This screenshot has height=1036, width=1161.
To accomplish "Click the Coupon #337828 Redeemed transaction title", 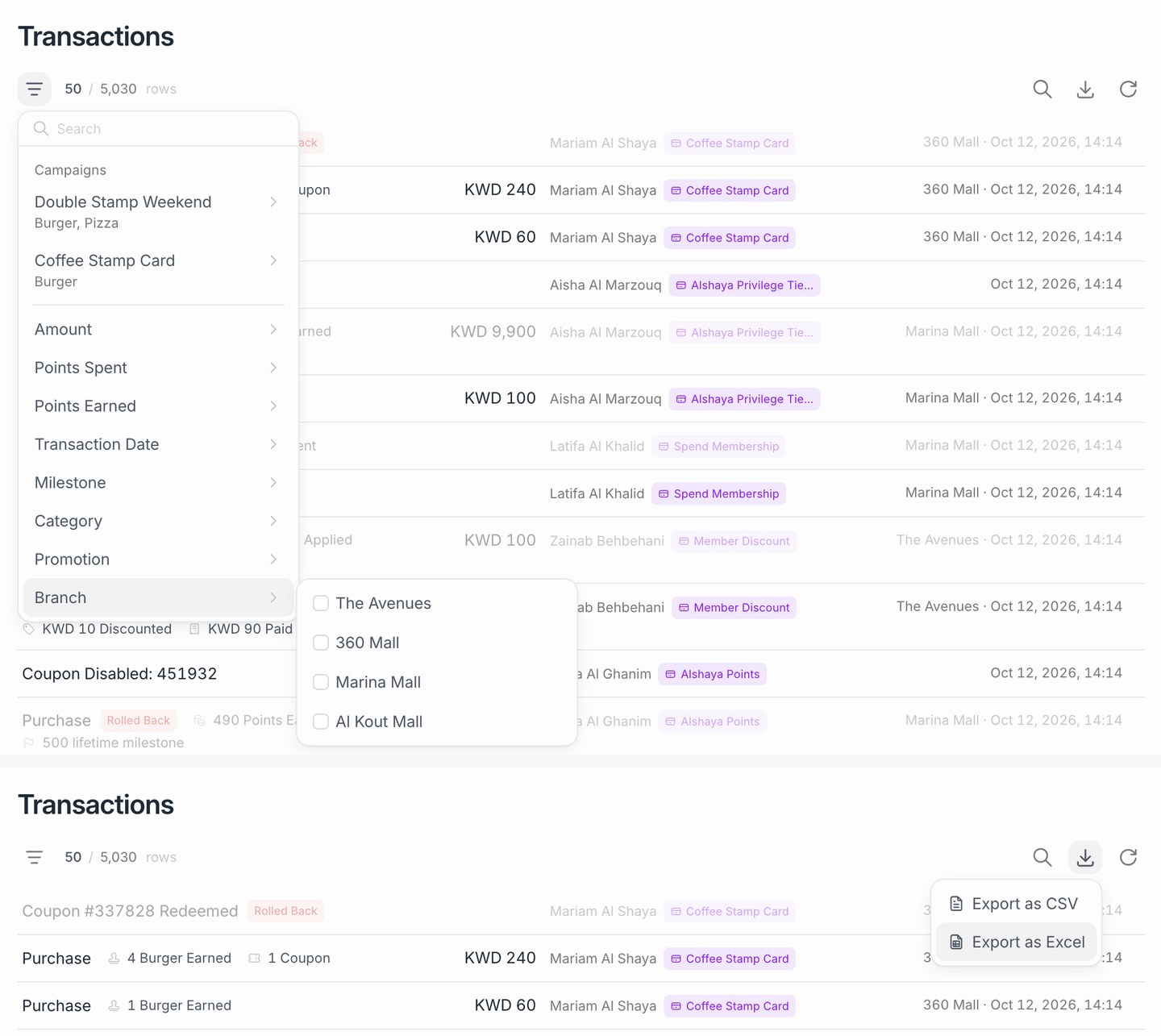I will (x=130, y=911).
